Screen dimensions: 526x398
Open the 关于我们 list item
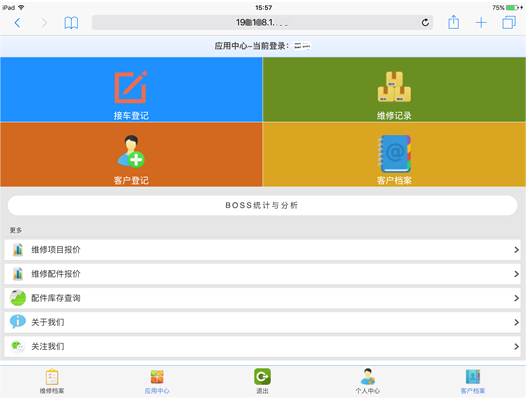coord(262,322)
